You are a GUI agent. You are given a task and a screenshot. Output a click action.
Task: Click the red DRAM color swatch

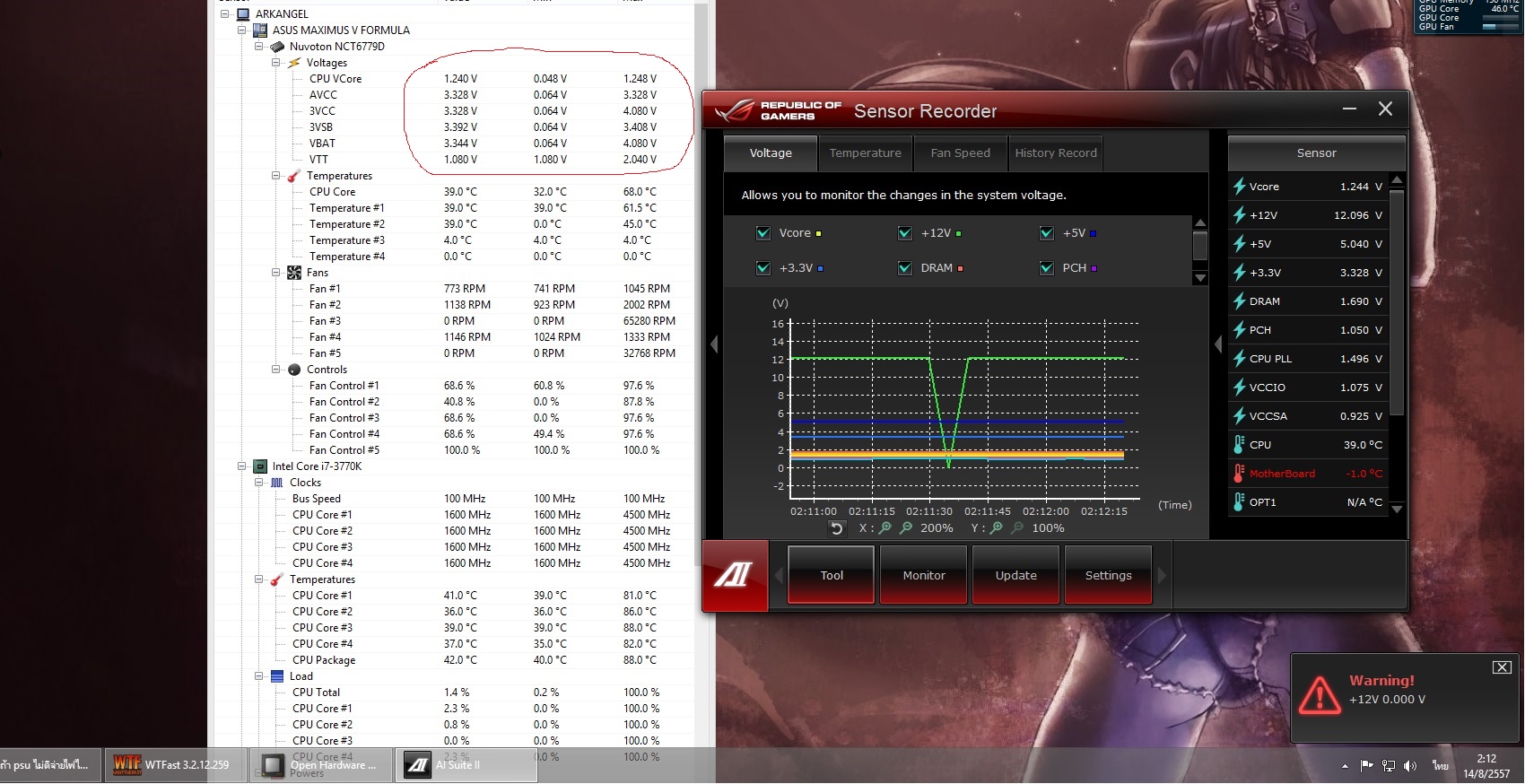pyautogui.click(x=961, y=268)
